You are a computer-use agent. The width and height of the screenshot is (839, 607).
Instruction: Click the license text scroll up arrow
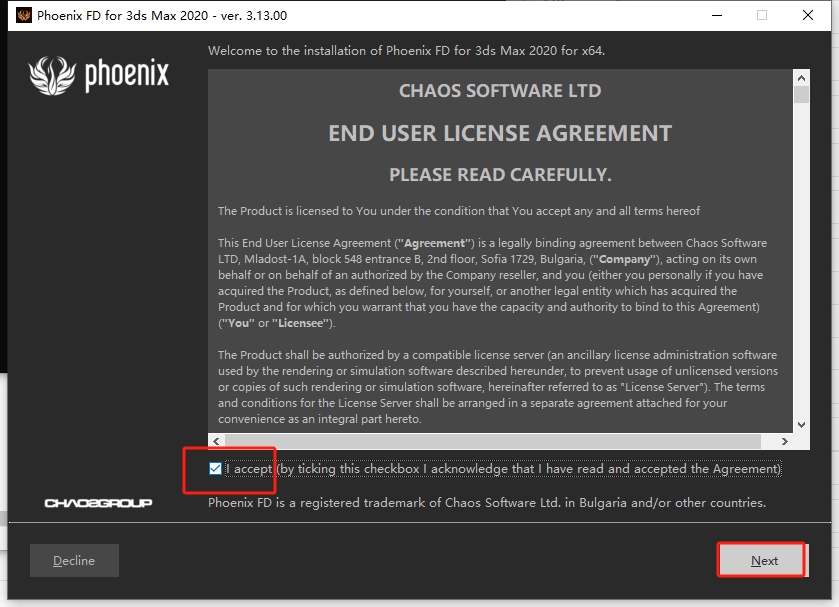801,78
